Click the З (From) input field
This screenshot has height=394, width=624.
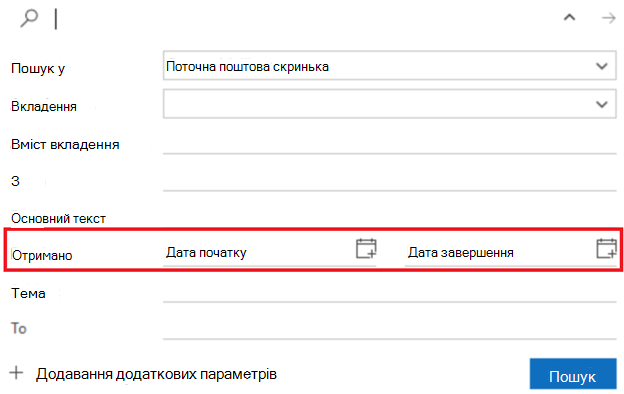(390, 181)
